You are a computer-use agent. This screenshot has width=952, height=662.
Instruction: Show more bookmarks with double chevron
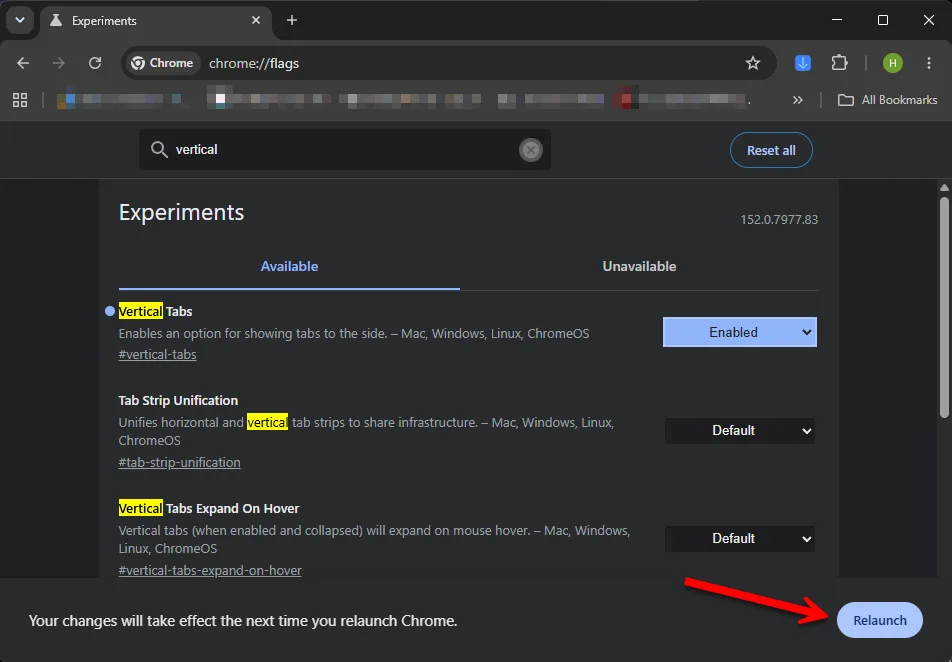click(798, 100)
